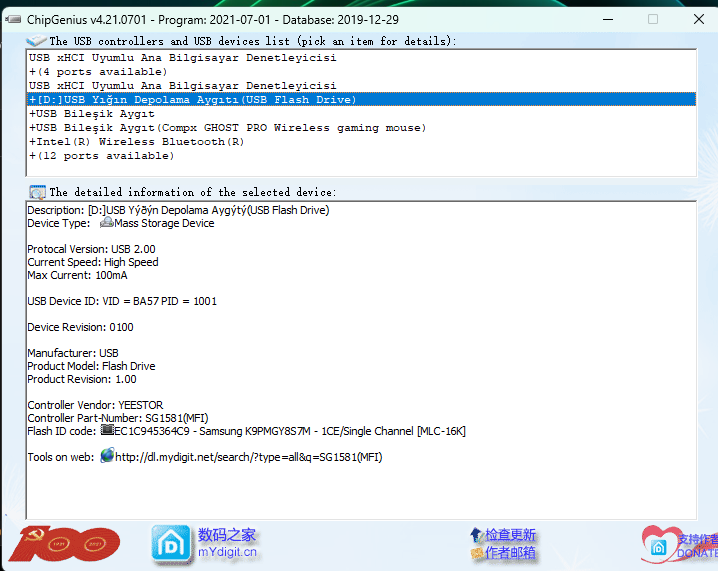Select the first USB xHCI controller entry
718x571 pixels.
tap(361, 58)
